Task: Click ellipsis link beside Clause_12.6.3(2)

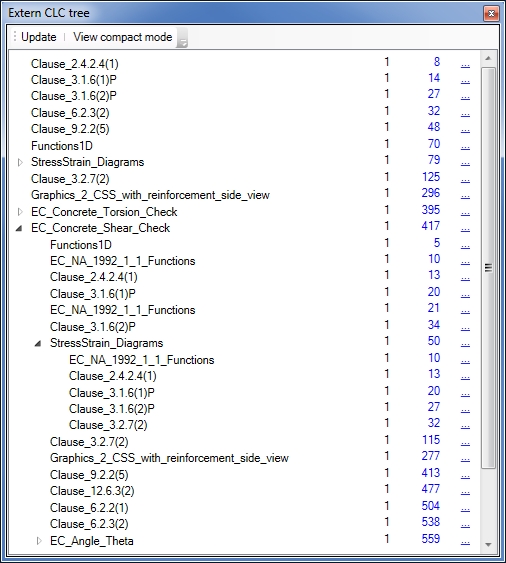Action: tap(465, 491)
